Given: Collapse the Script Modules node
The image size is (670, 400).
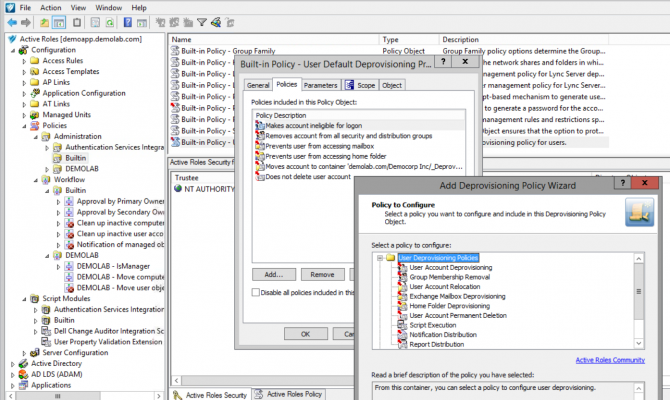Looking at the screenshot, I should click(x=24, y=299).
